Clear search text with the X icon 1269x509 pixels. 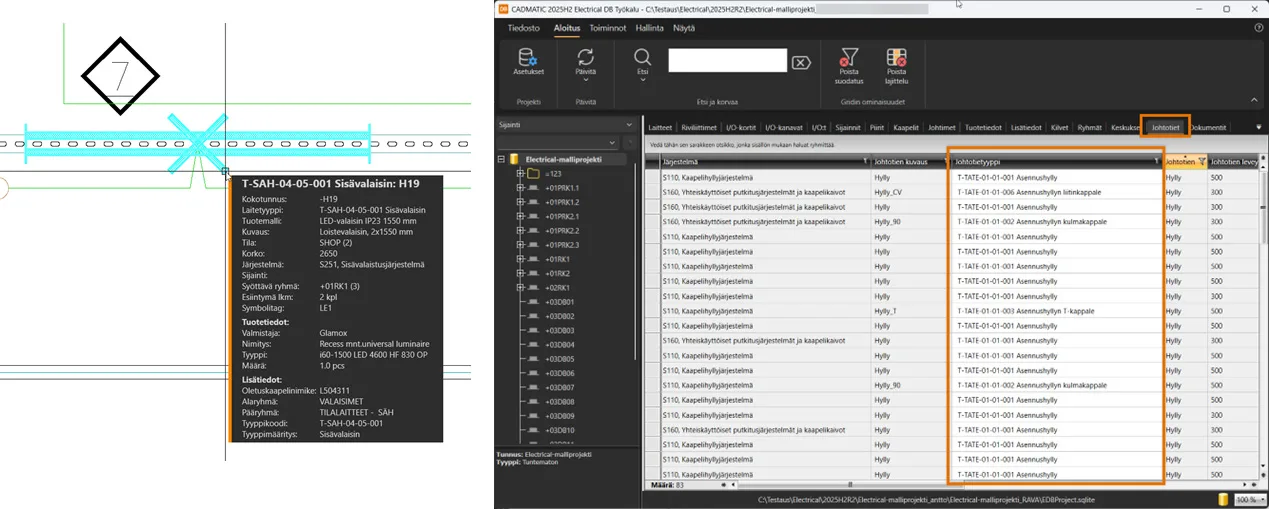(x=801, y=62)
